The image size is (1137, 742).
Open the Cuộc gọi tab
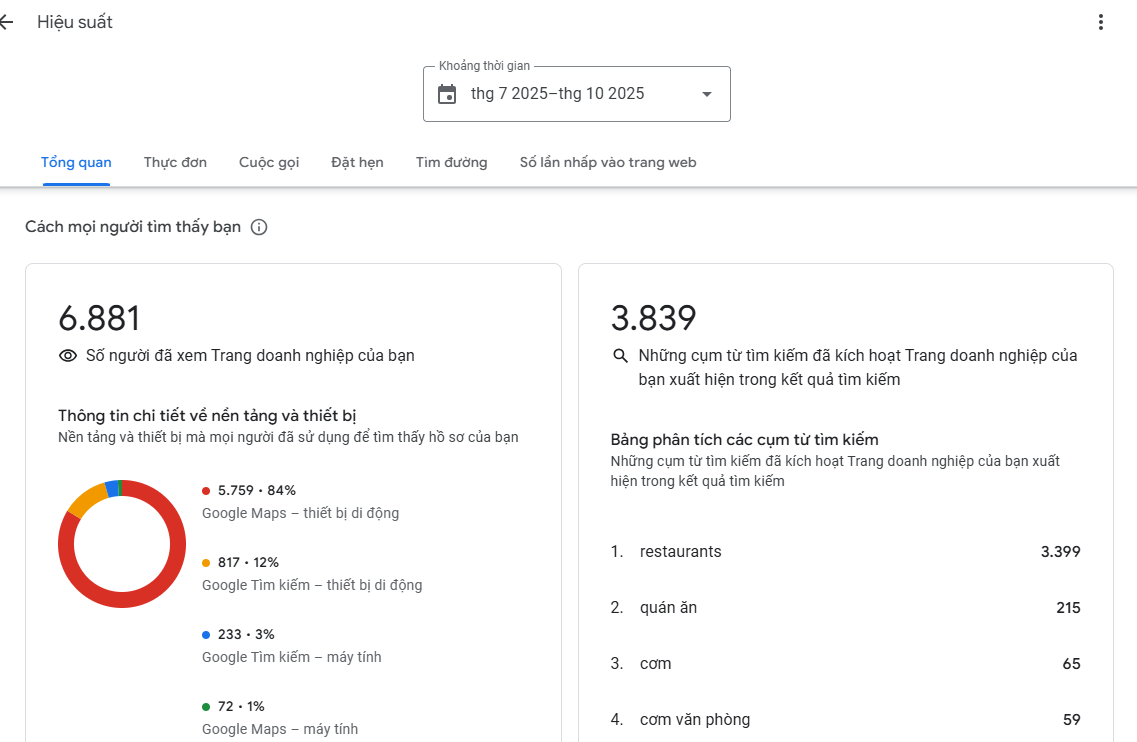[269, 162]
